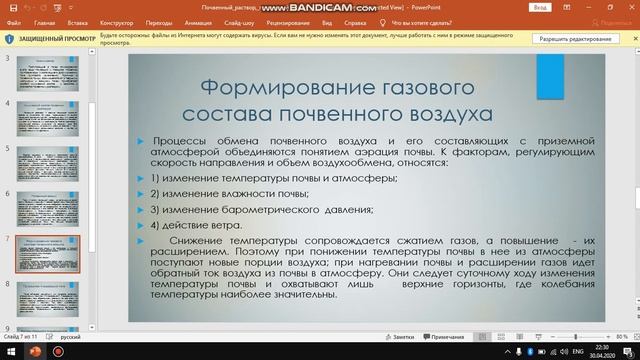Click the Вход sign-in button
Viewport: 640px width, 360px height.
tap(540, 7)
